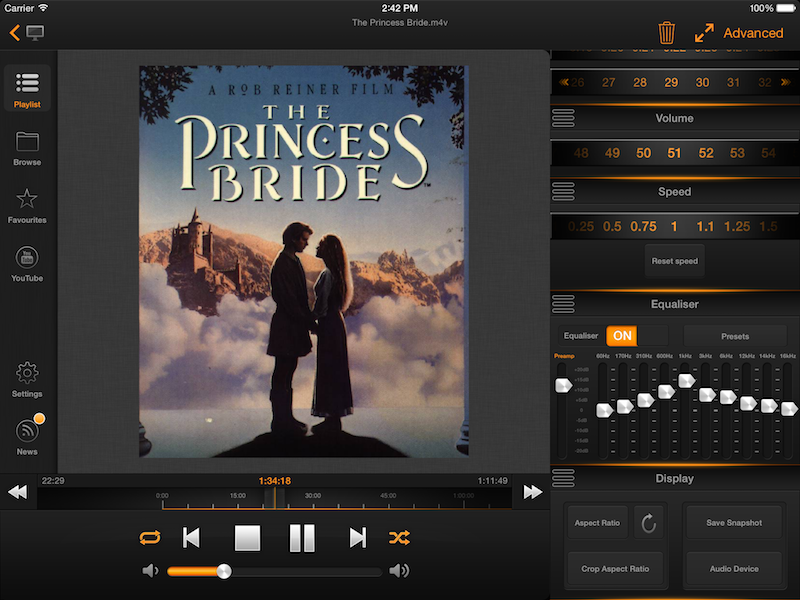
Task: Close the Advanced panel
Action: coord(753,33)
